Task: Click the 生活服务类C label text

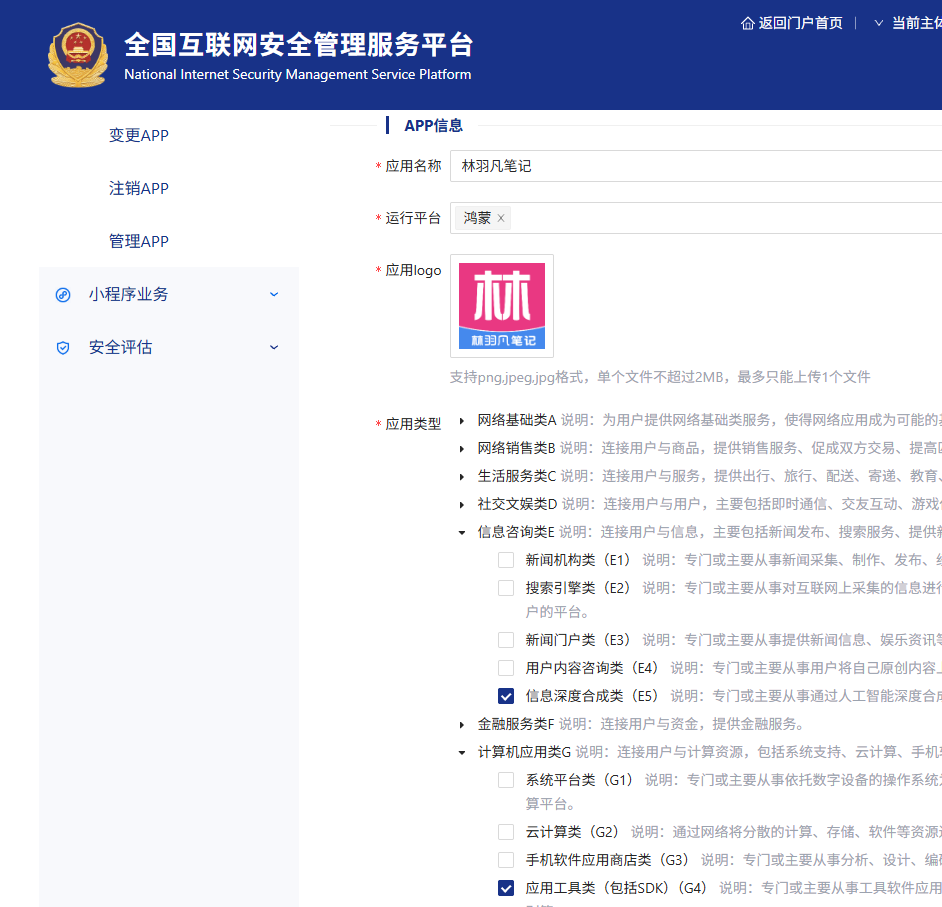Action: pyautogui.click(x=517, y=476)
